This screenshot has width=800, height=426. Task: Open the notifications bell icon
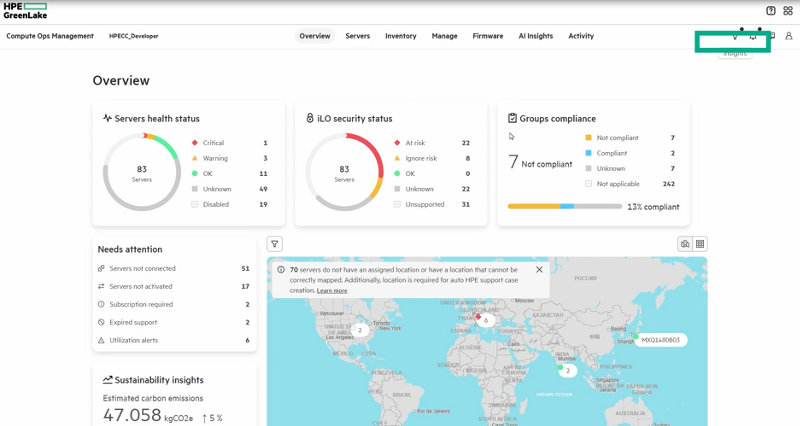click(753, 37)
